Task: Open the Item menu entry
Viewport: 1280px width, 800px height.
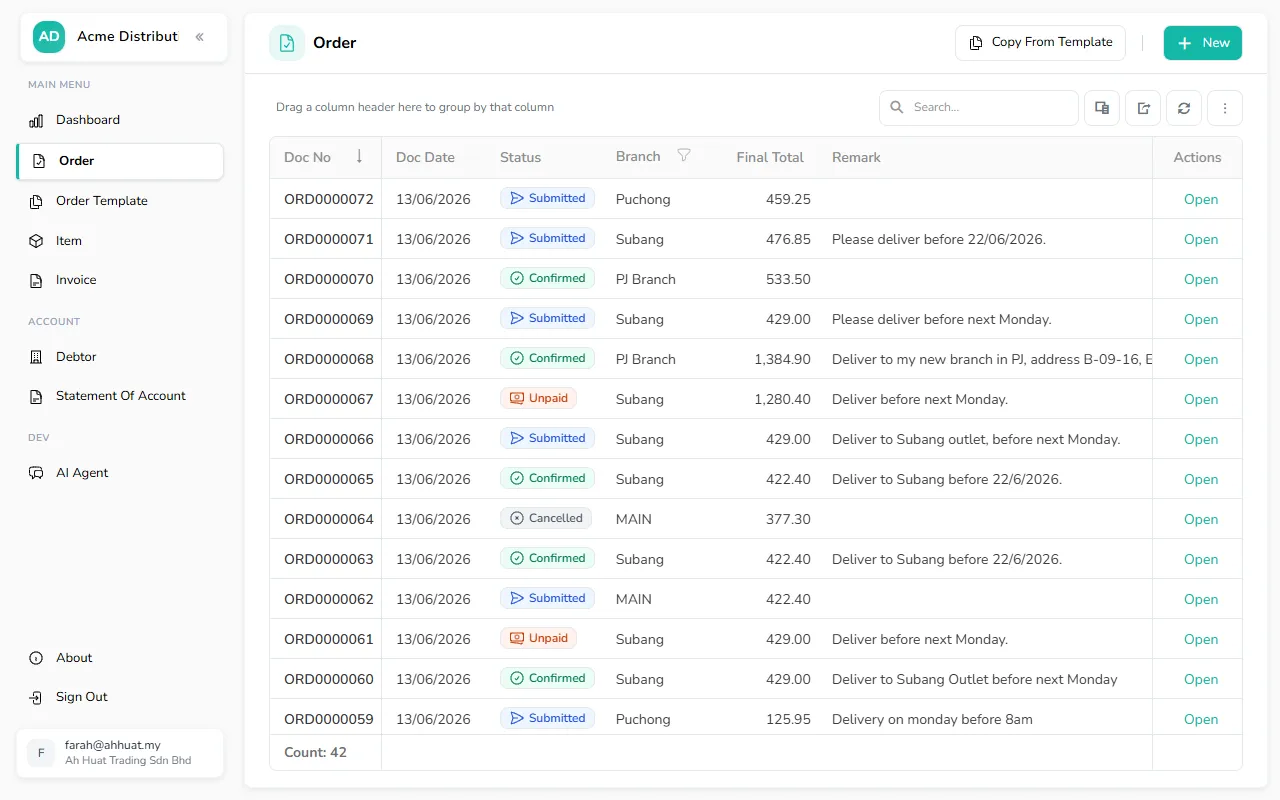Action: click(x=120, y=241)
